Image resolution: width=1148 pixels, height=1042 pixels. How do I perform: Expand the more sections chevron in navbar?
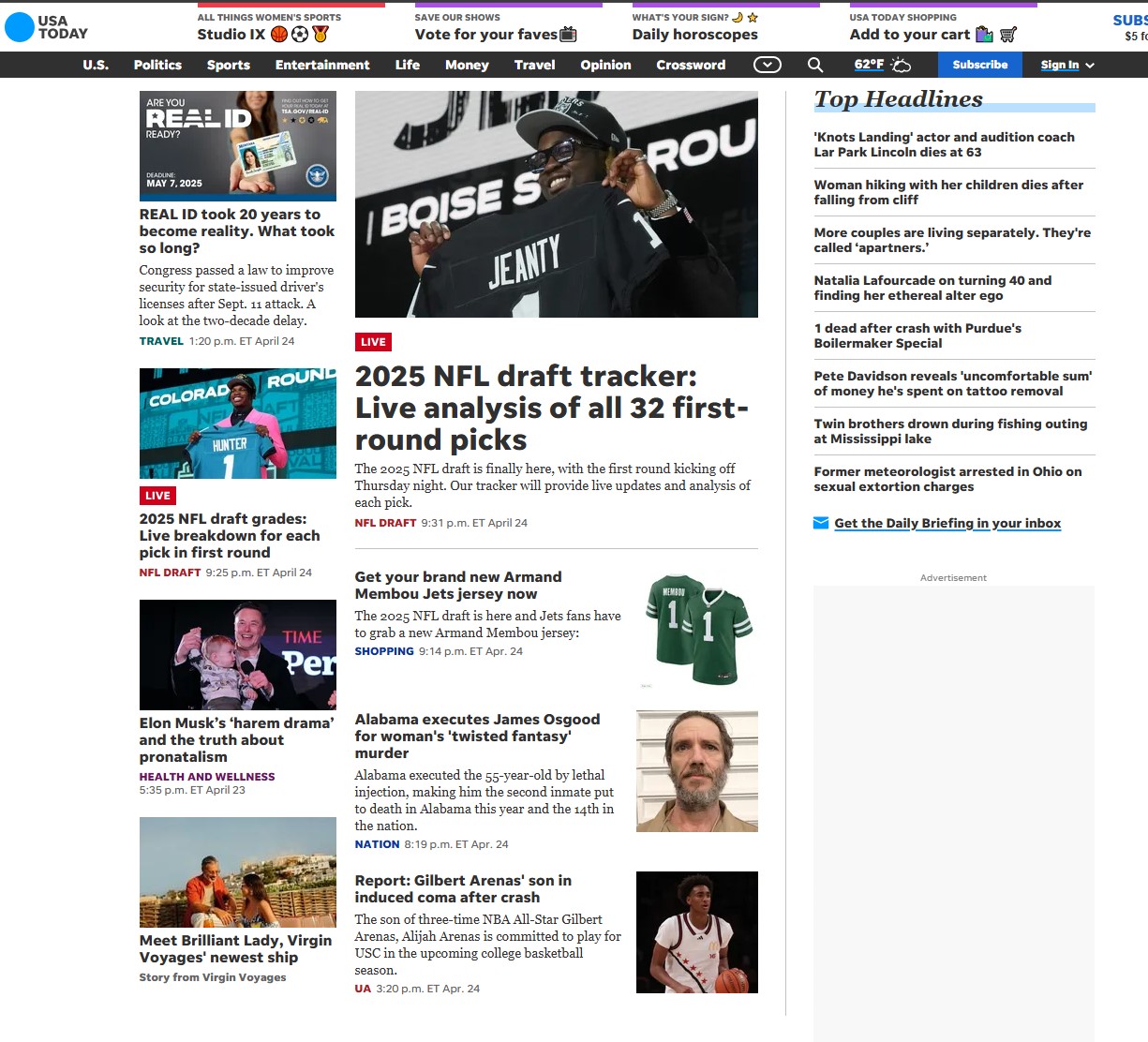768,65
